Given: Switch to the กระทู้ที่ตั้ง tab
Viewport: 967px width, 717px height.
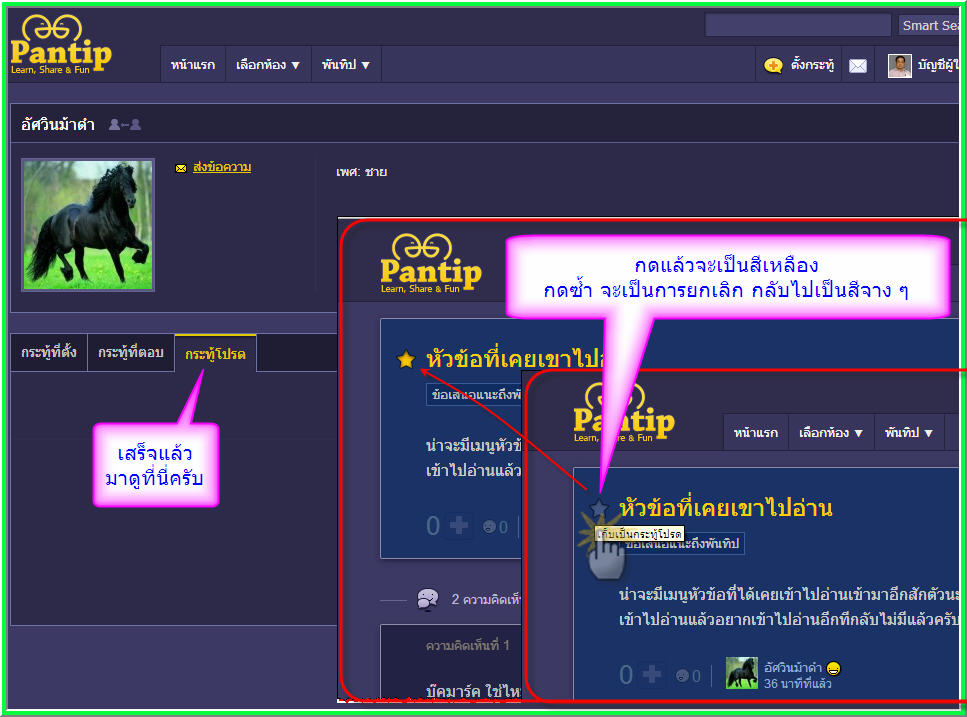Looking at the screenshot, I should click(49, 352).
